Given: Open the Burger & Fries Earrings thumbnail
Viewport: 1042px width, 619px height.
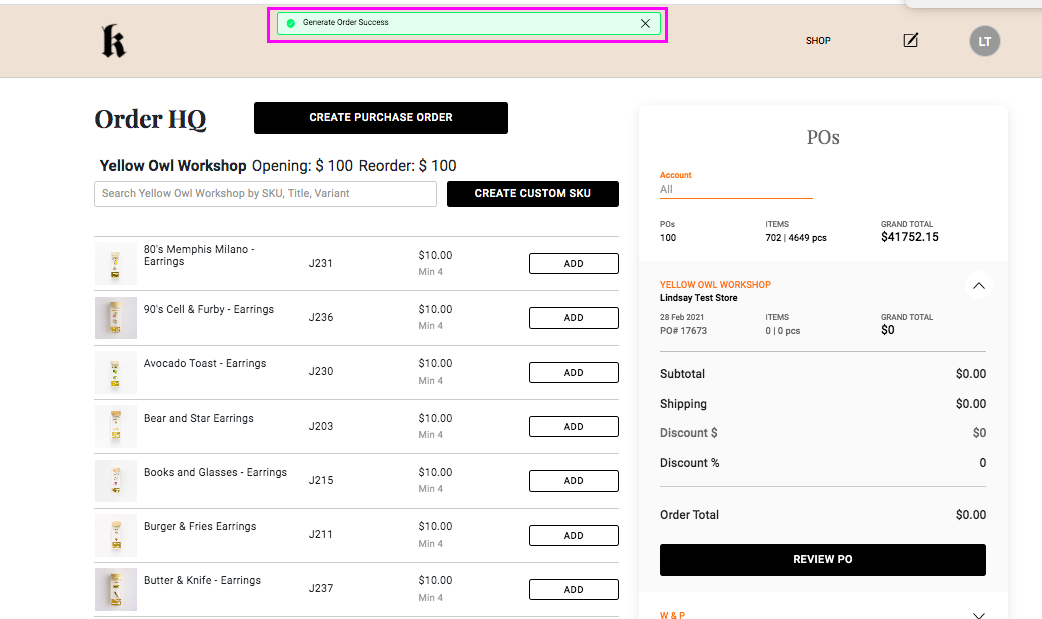Looking at the screenshot, I should 116,535.
